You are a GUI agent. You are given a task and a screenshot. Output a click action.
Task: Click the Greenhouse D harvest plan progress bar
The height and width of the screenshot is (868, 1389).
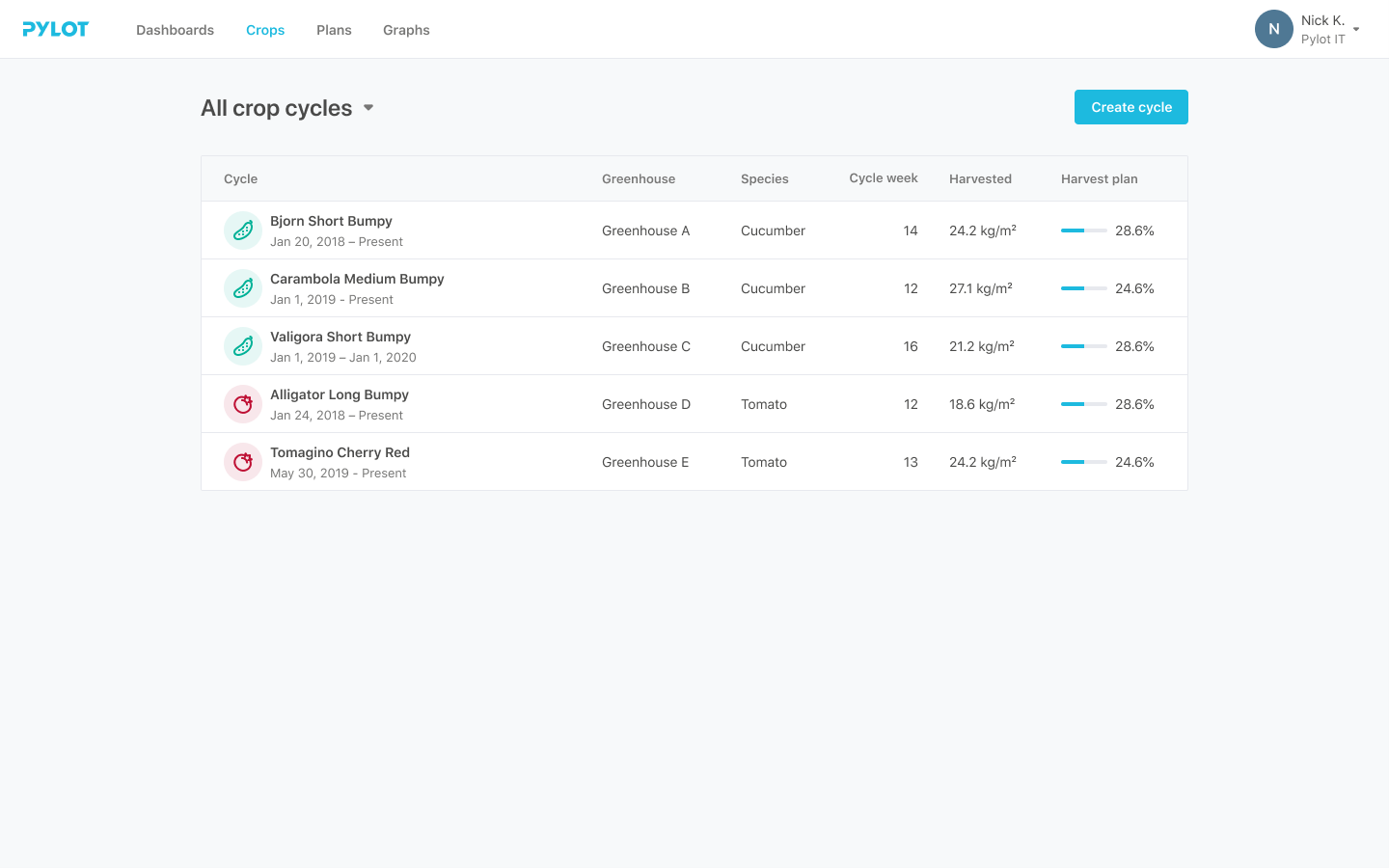pyautogui.click(x=1083, y=404)
